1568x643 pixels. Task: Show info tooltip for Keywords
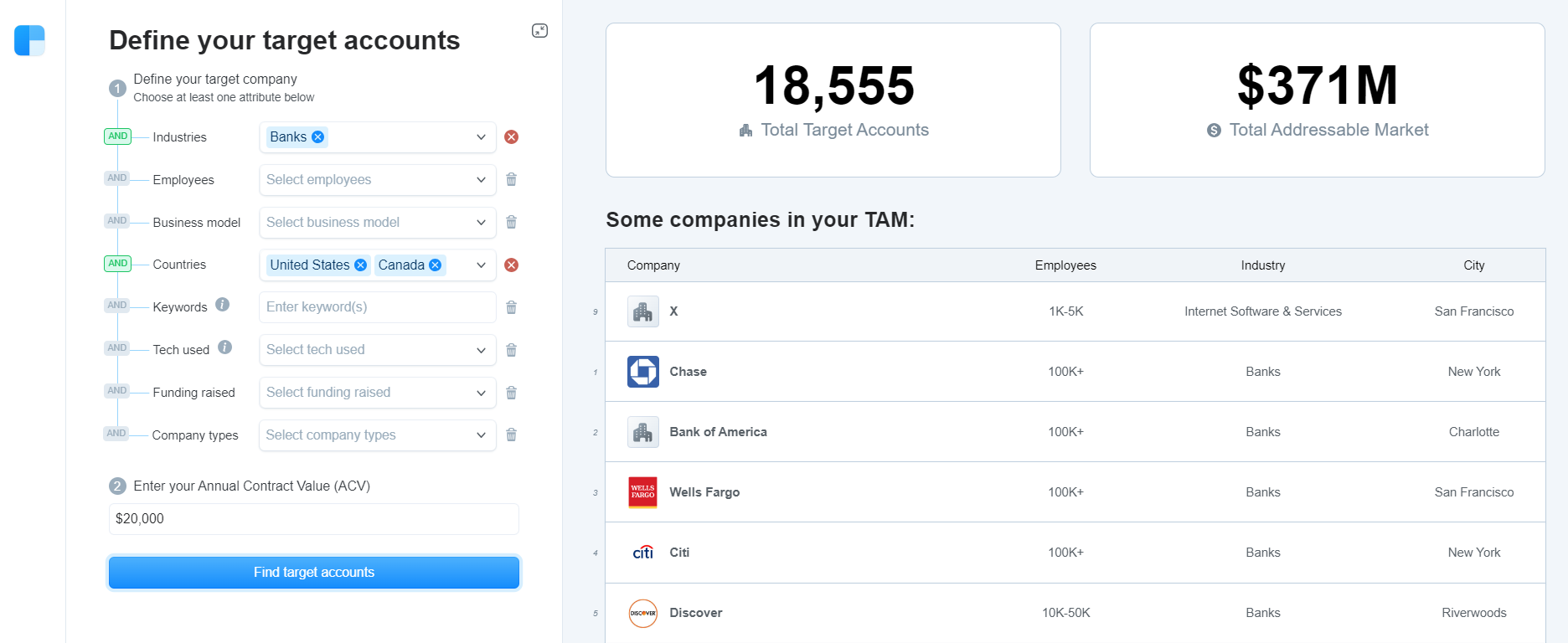coord(222,305)
